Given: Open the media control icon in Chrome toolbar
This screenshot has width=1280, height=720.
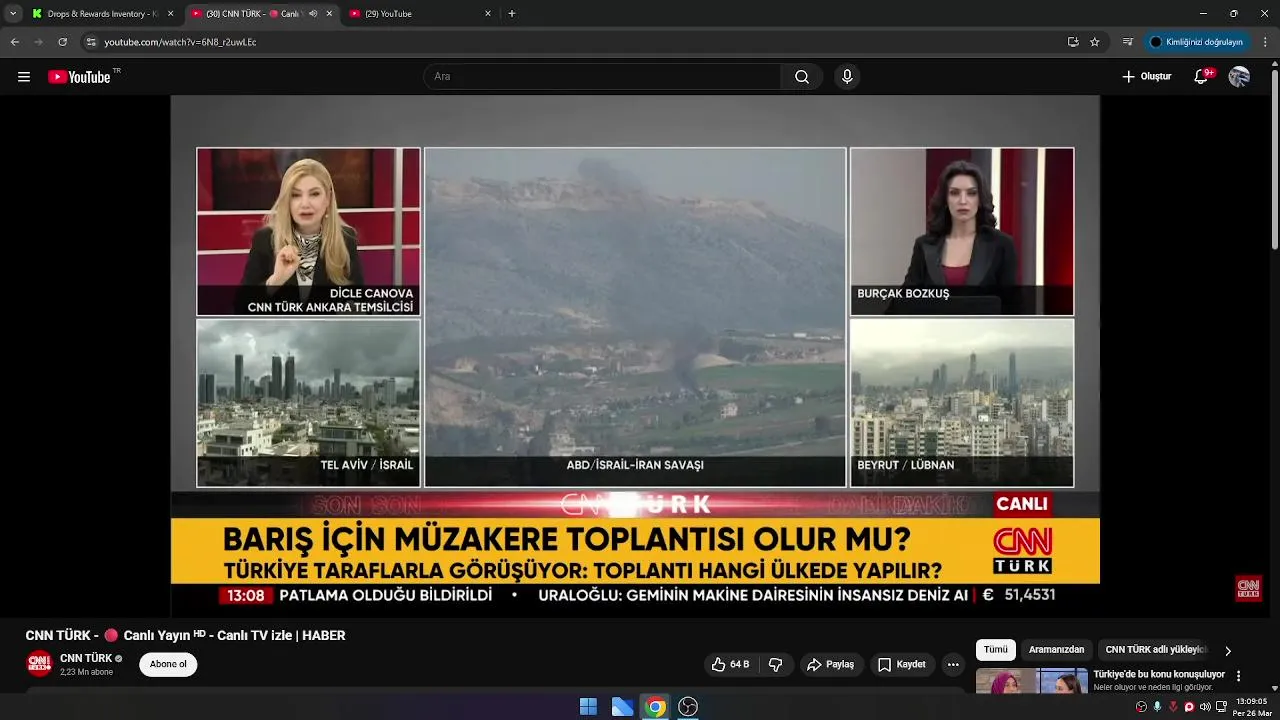Looking at the screenshot, I should (x=1128, y=42).
